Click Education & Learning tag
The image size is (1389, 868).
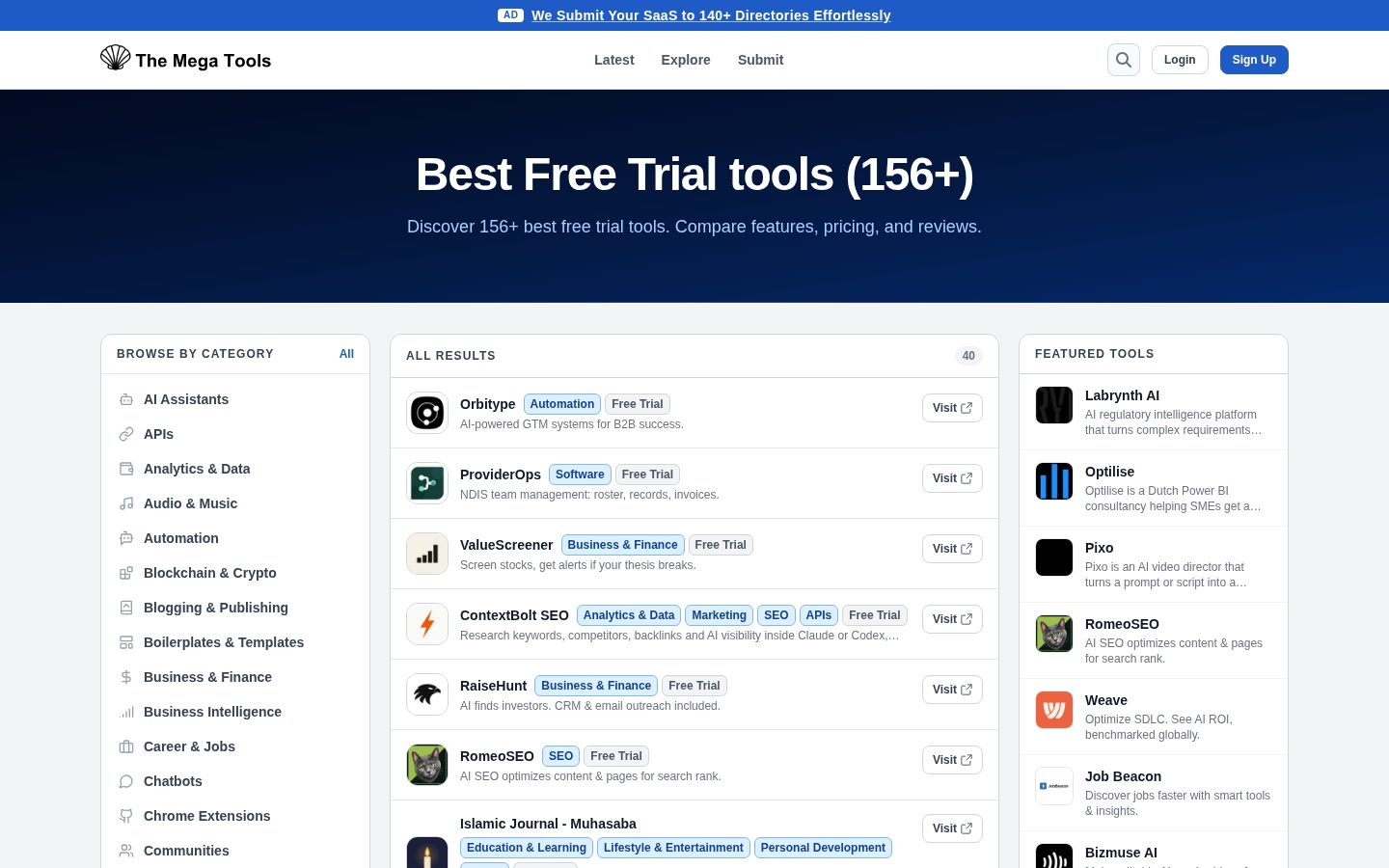pyautogui.click(x=527, y=848)
